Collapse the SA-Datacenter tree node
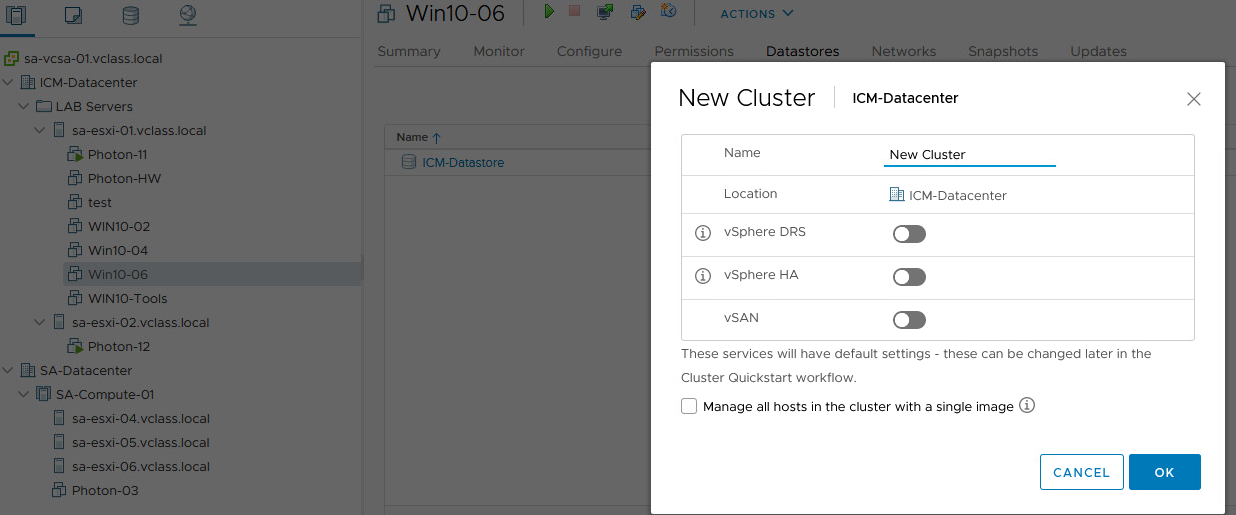The height and width of the screenshot is (515, 1236). 9,370
